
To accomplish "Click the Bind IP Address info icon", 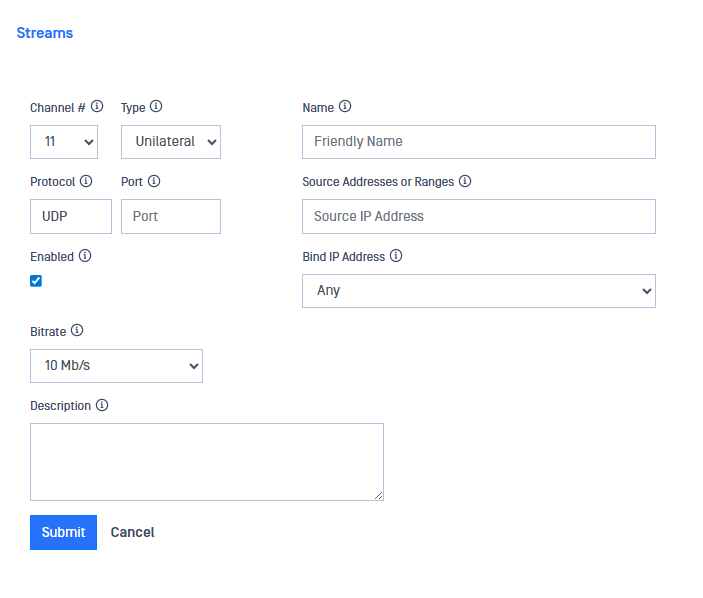I will tap(396, 256).
